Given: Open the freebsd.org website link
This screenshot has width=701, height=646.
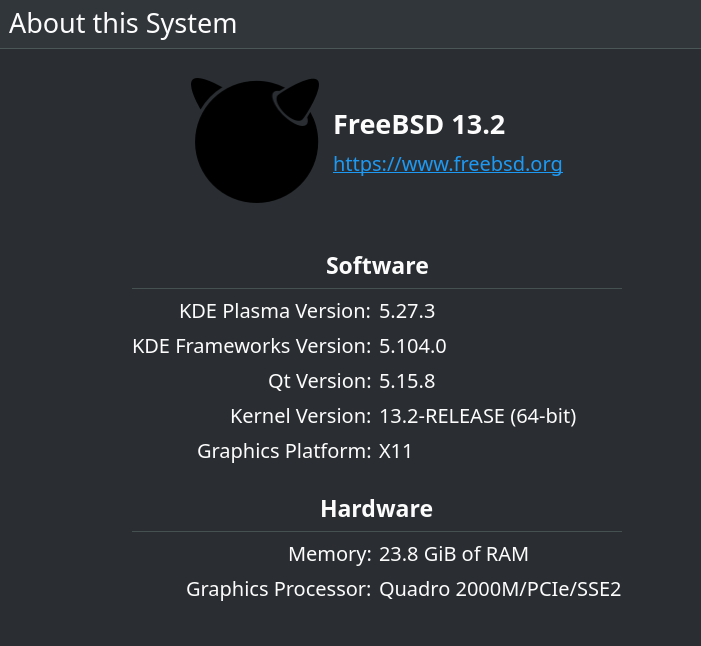Looking at the screenshot, I should pyautogui.click(x=447, y=164).
